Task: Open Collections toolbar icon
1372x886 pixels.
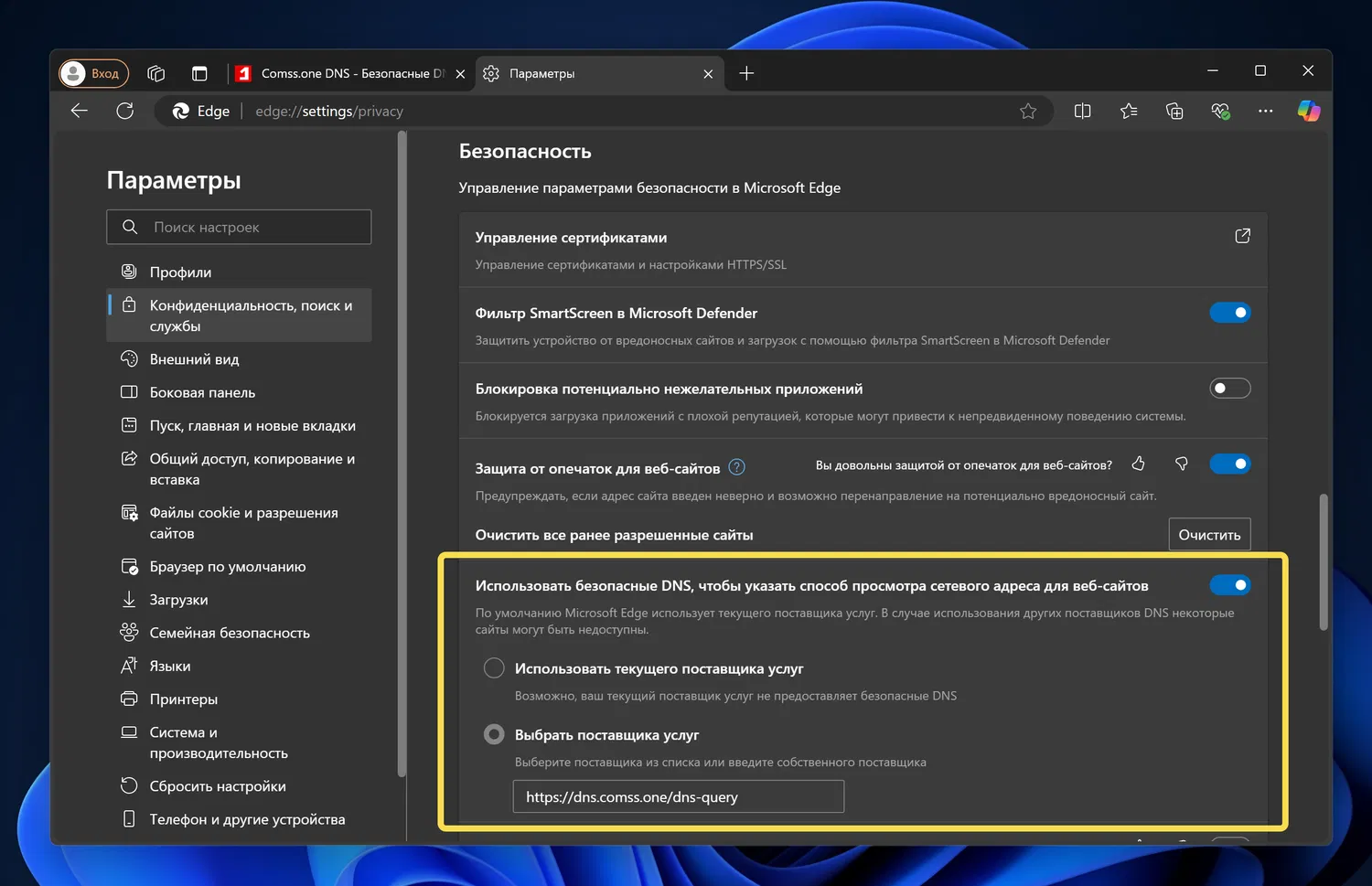Action: [1174, 111]
